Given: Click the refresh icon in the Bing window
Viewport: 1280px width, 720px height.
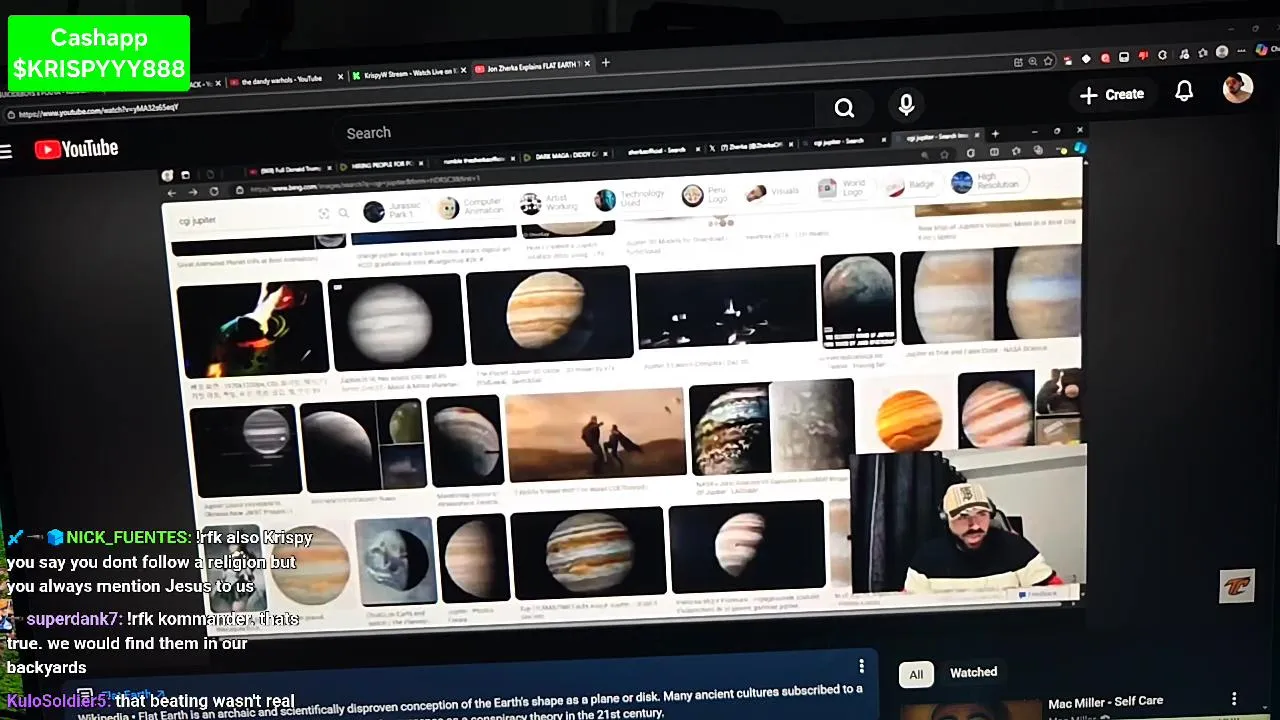Looking at the screenshot, I should [x=214, y=191].
